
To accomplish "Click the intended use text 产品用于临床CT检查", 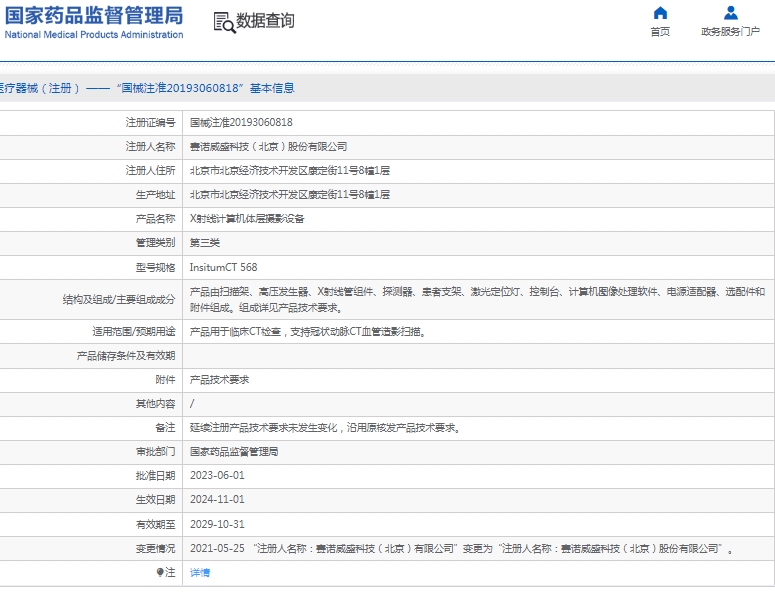I will tap(308, 332).
